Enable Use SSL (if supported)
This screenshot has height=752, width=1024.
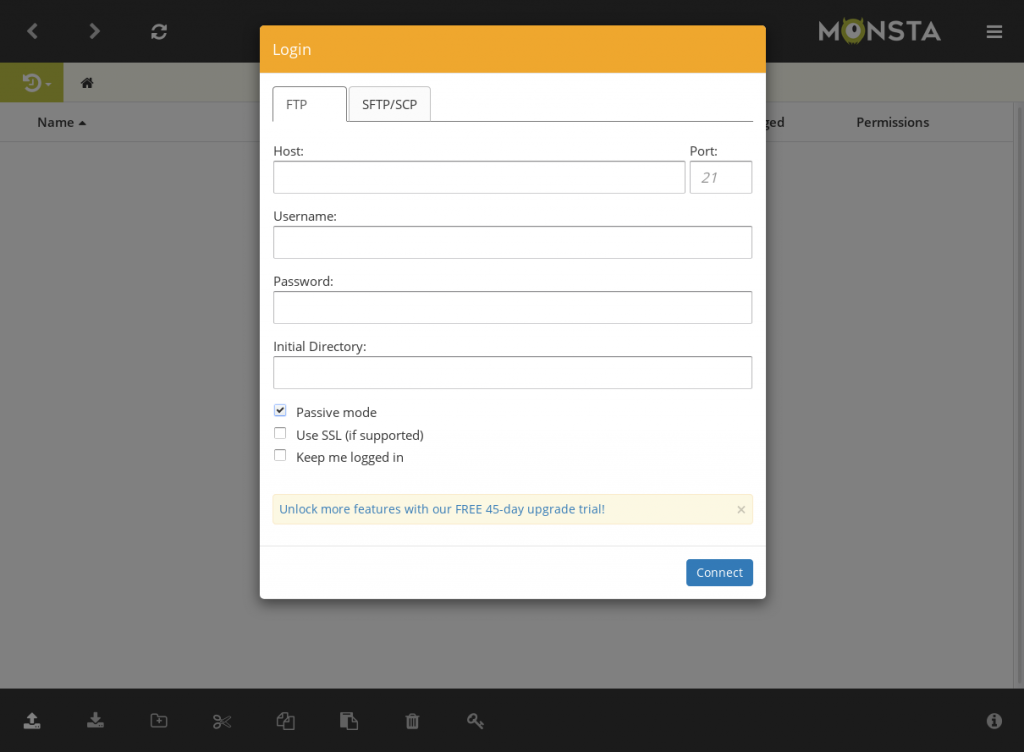tap(280, 434)
